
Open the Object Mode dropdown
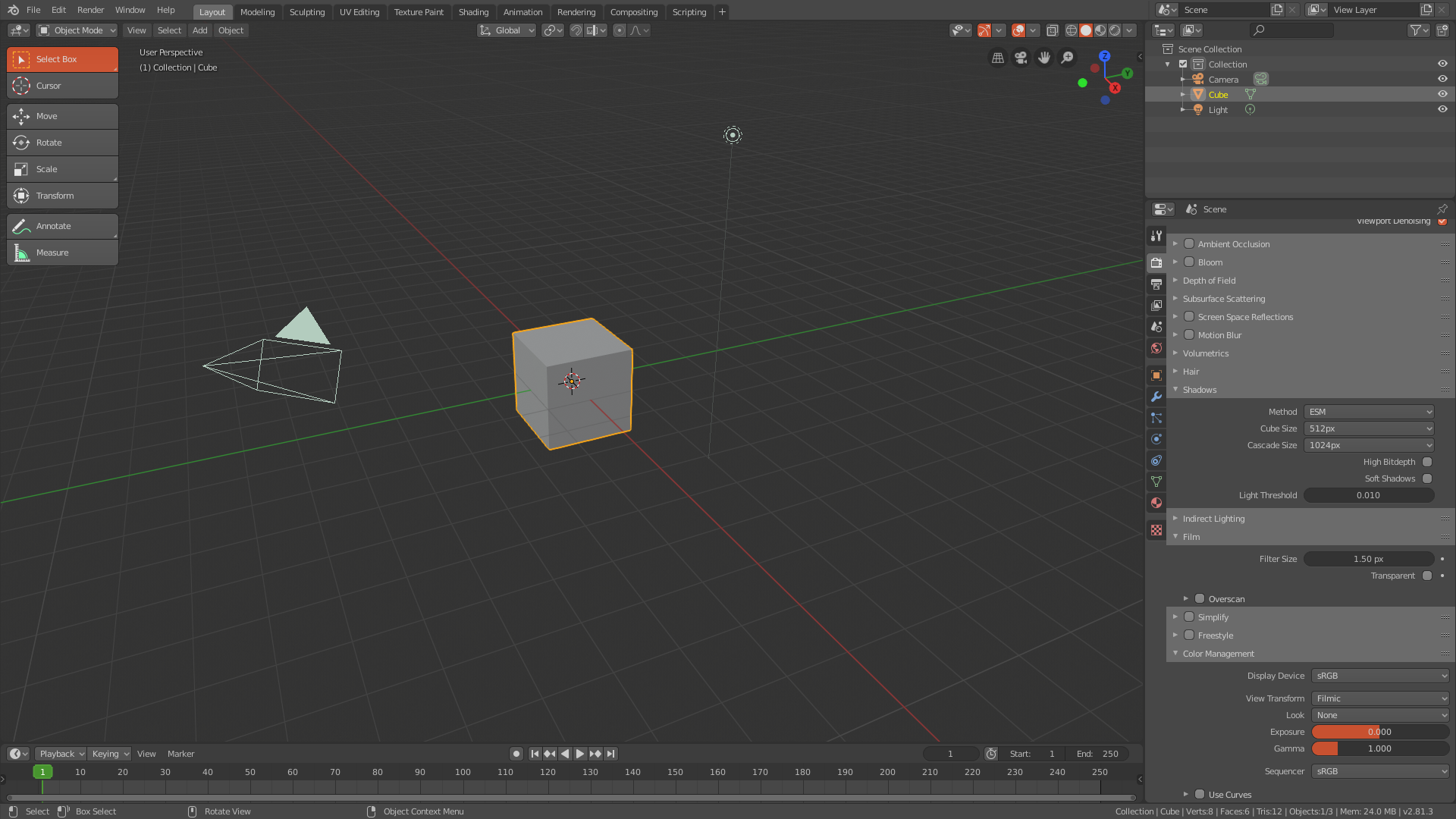pos(76,30)
